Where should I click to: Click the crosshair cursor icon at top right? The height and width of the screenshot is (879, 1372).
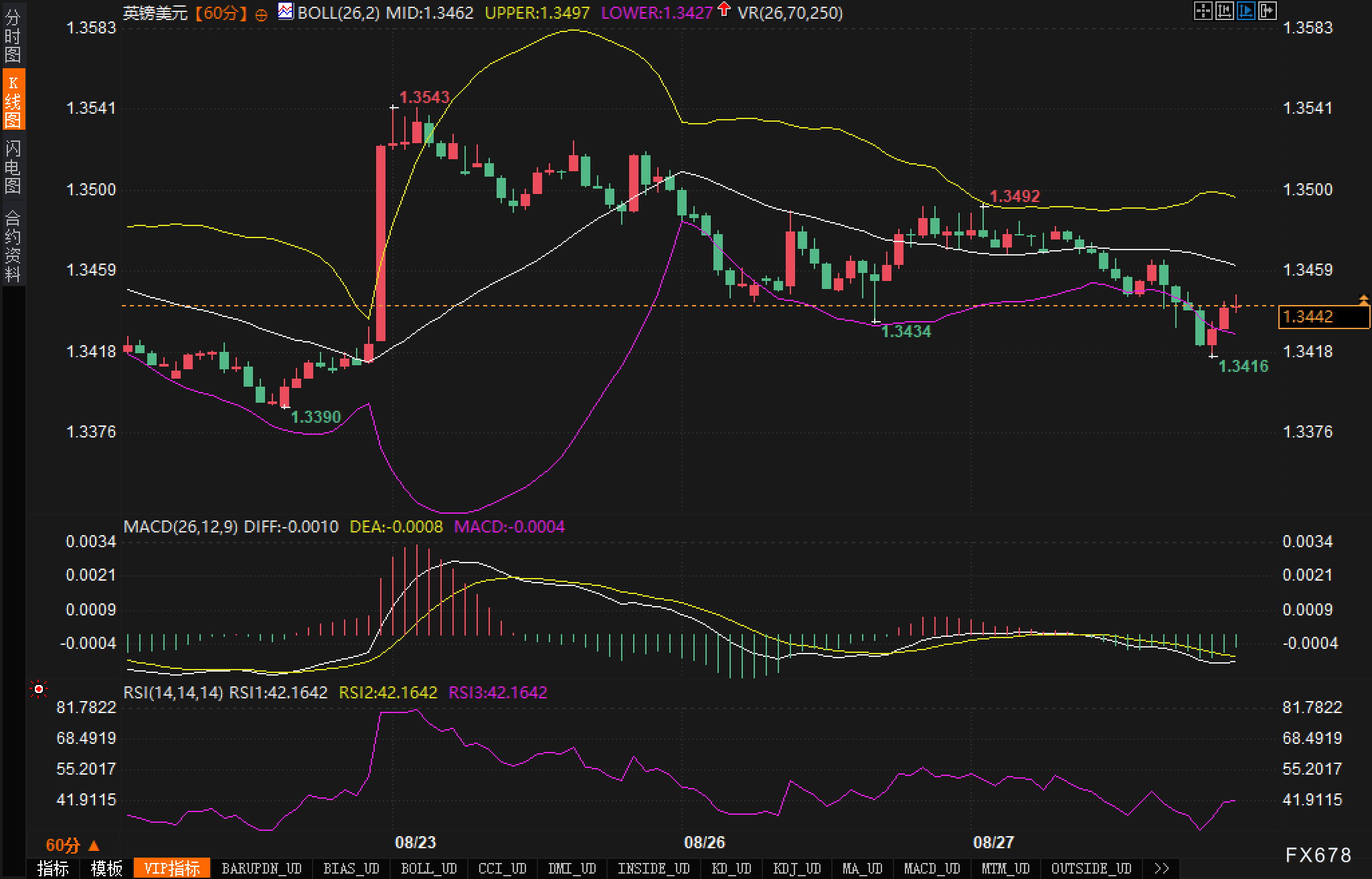tap(1203, 11)
